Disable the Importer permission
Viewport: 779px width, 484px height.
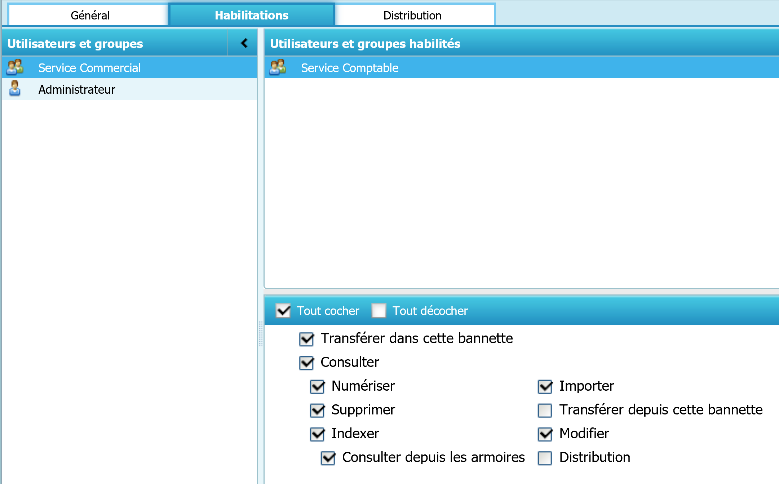point(545,387)
